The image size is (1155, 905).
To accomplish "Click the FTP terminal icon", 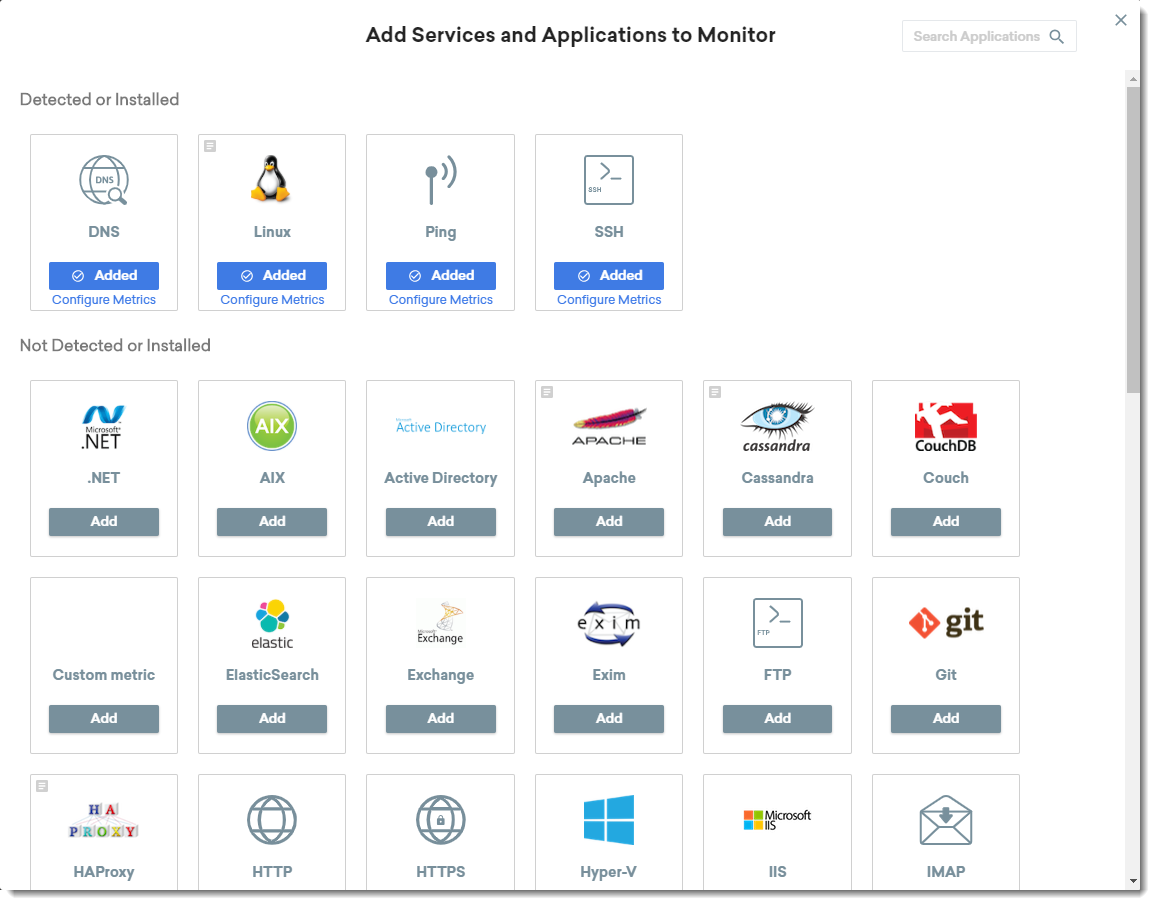I will [777, 623].
